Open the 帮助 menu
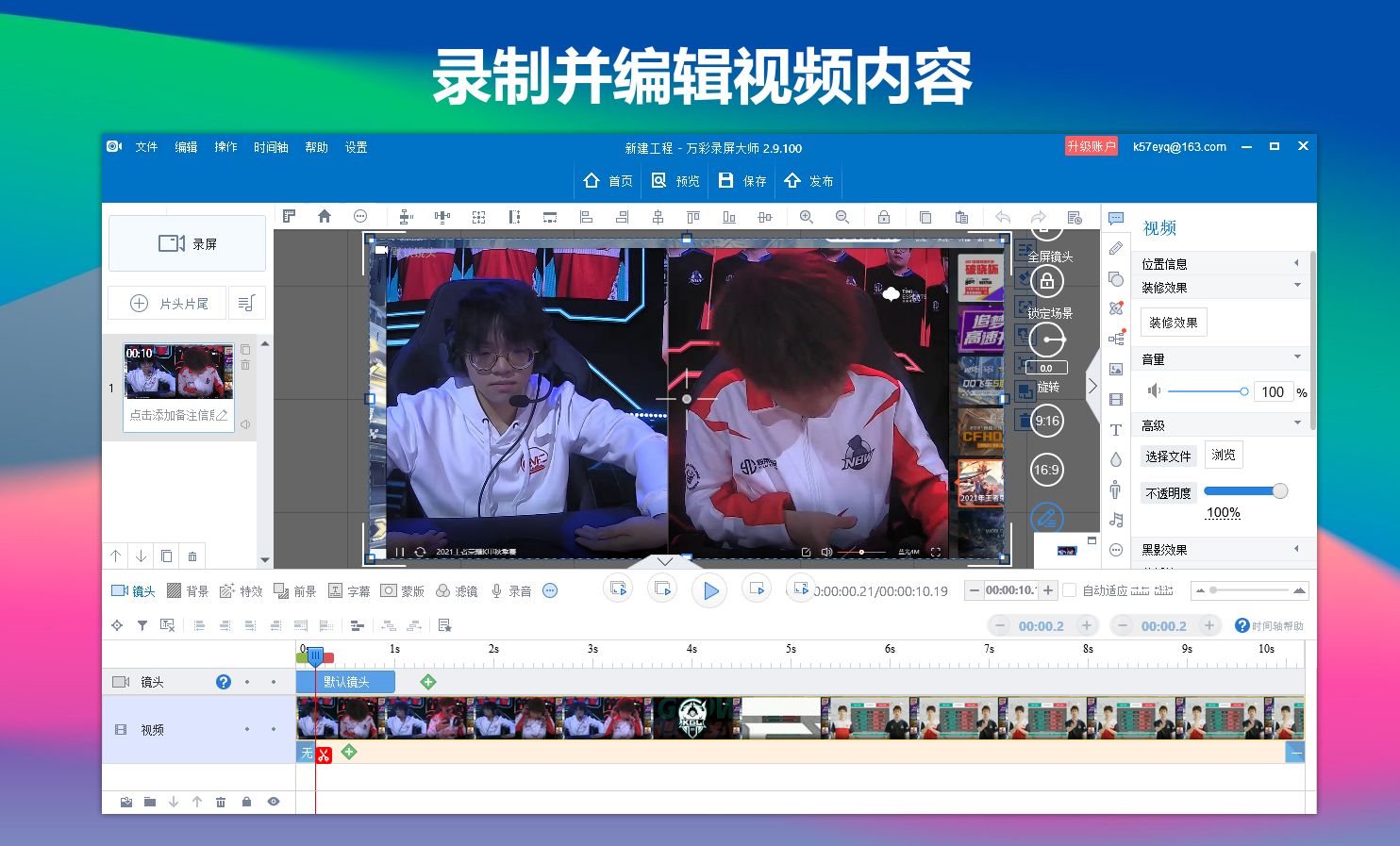This screenshot has height=846, width=1400. (316, 147)
